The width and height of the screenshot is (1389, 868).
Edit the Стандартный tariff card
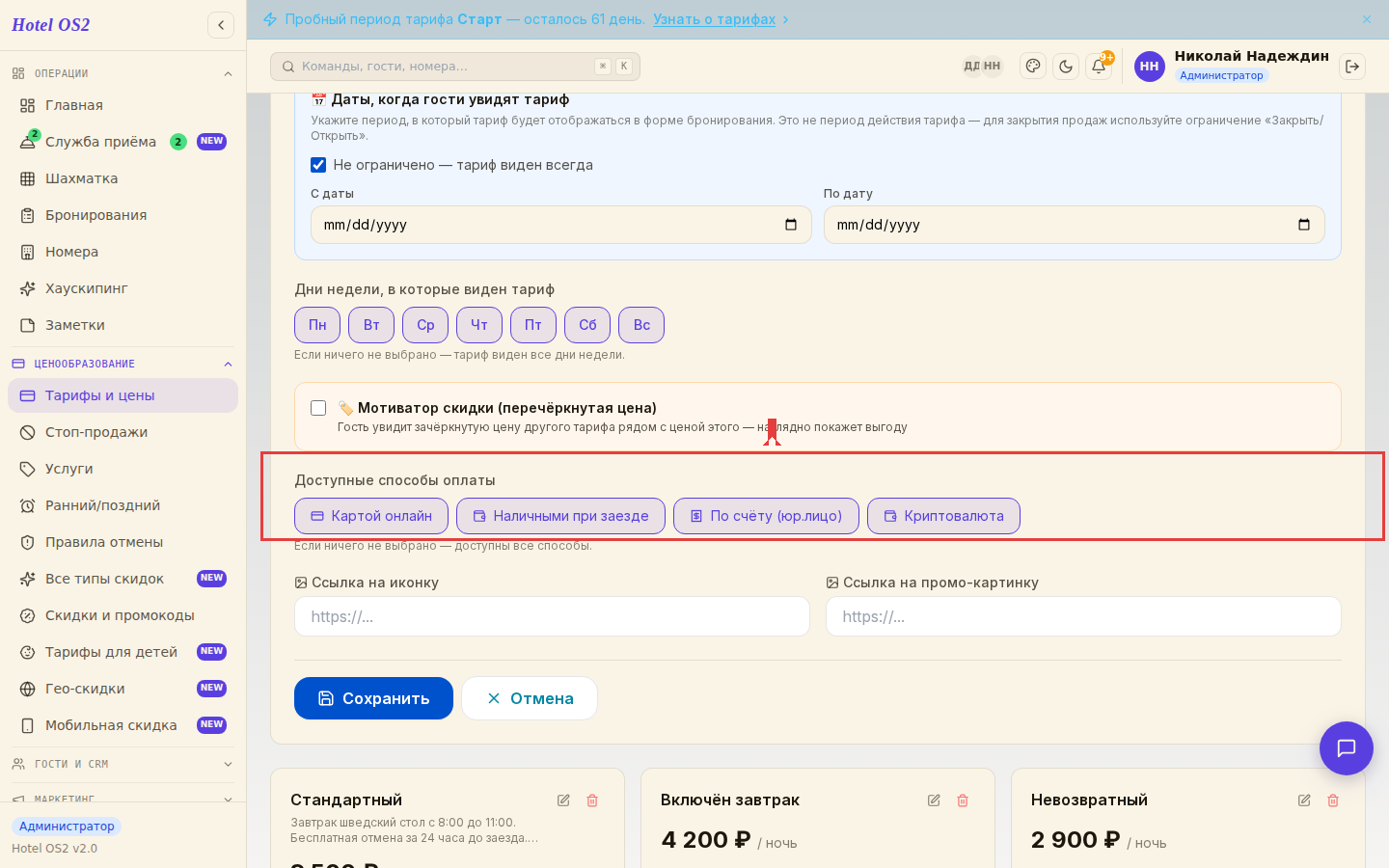click(563, 800)
